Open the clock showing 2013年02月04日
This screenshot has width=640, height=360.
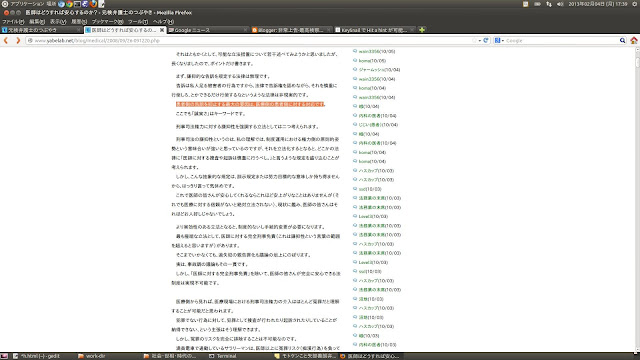point(598,4)
